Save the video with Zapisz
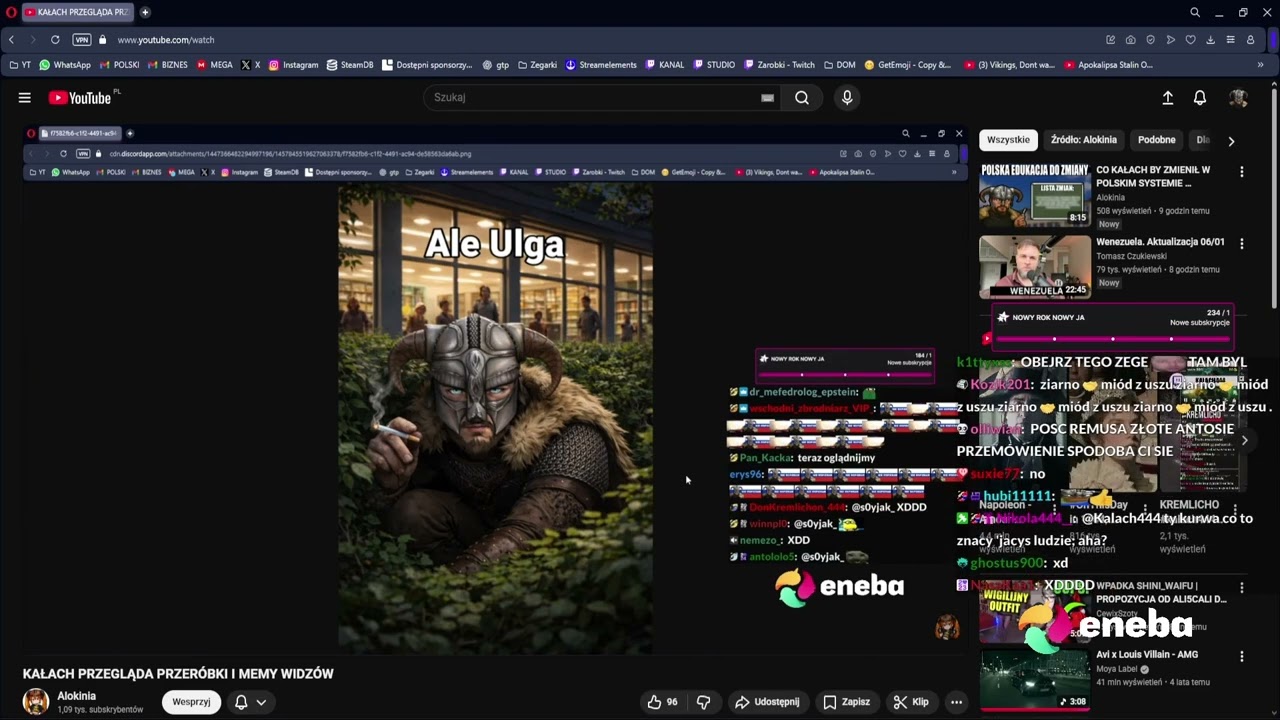The width and height of the screenshot is (1280, 720). click(846, 702)
